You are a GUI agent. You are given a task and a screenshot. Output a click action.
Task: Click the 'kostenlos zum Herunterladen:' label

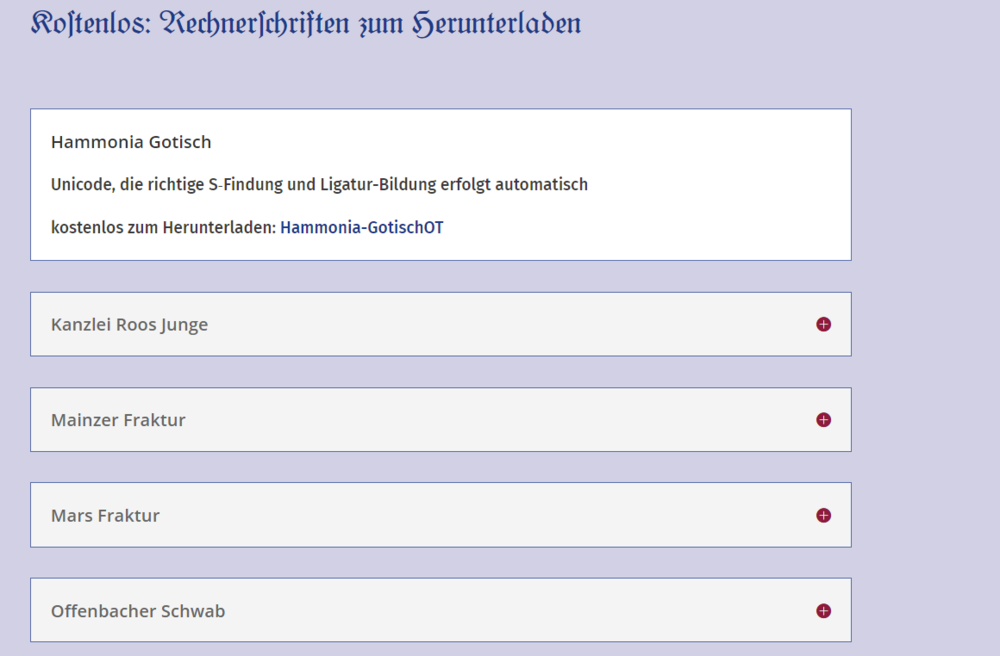163,228
